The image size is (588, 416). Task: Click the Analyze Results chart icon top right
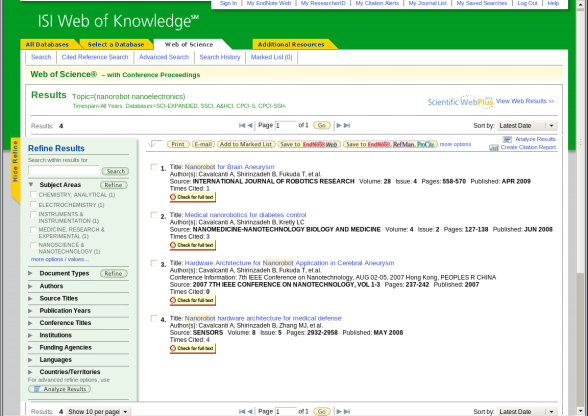507,140
